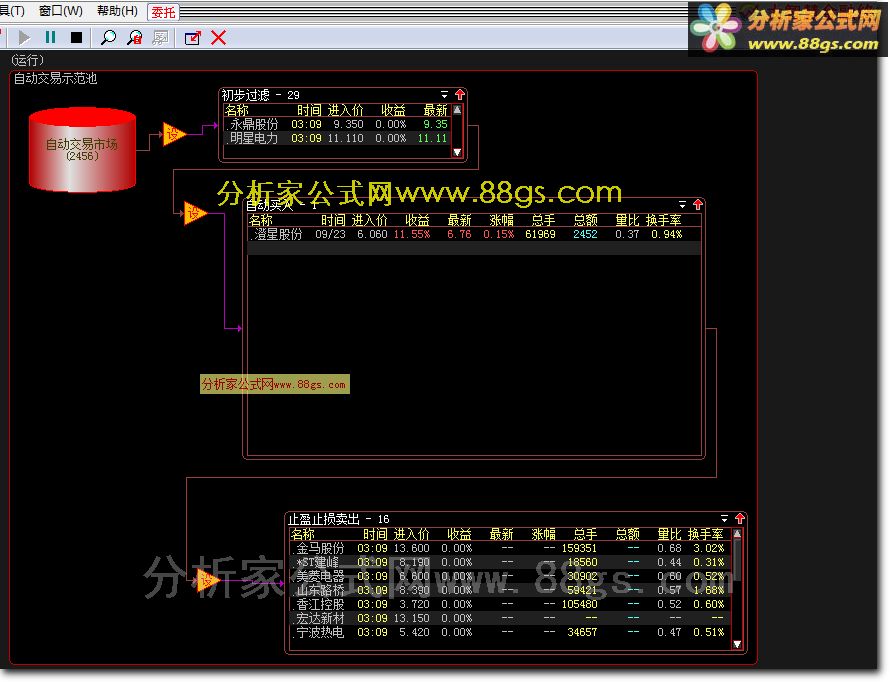
Task: Click red up arrow on 自动买入 panel
Action: point(698,204)
